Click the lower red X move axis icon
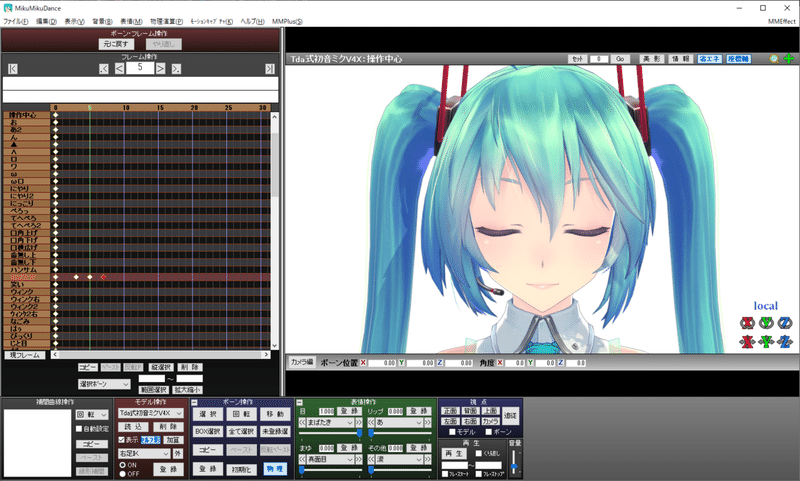 click(747, 342)
